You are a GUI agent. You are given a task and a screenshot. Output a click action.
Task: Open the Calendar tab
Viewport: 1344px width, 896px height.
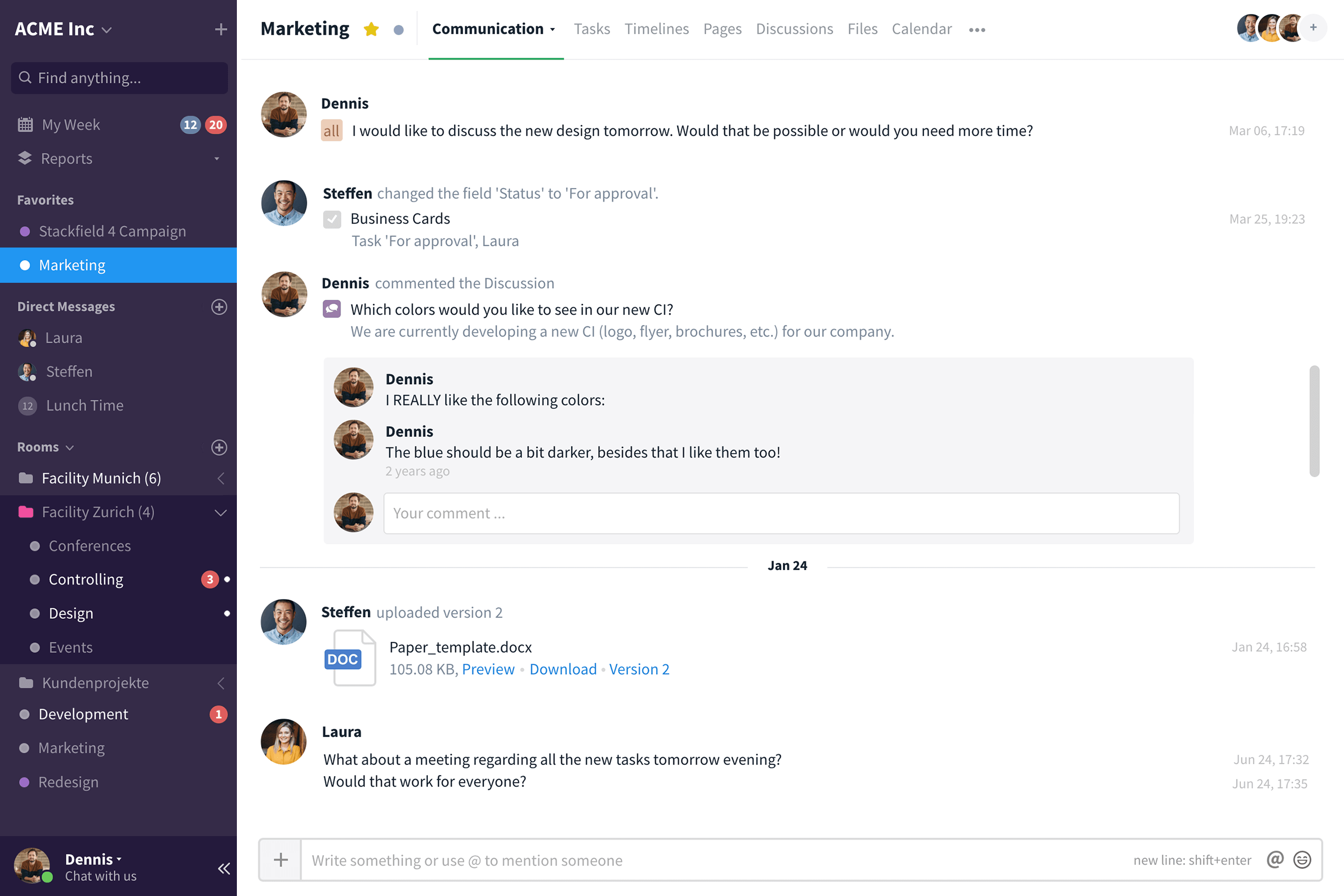pos(921,29)
